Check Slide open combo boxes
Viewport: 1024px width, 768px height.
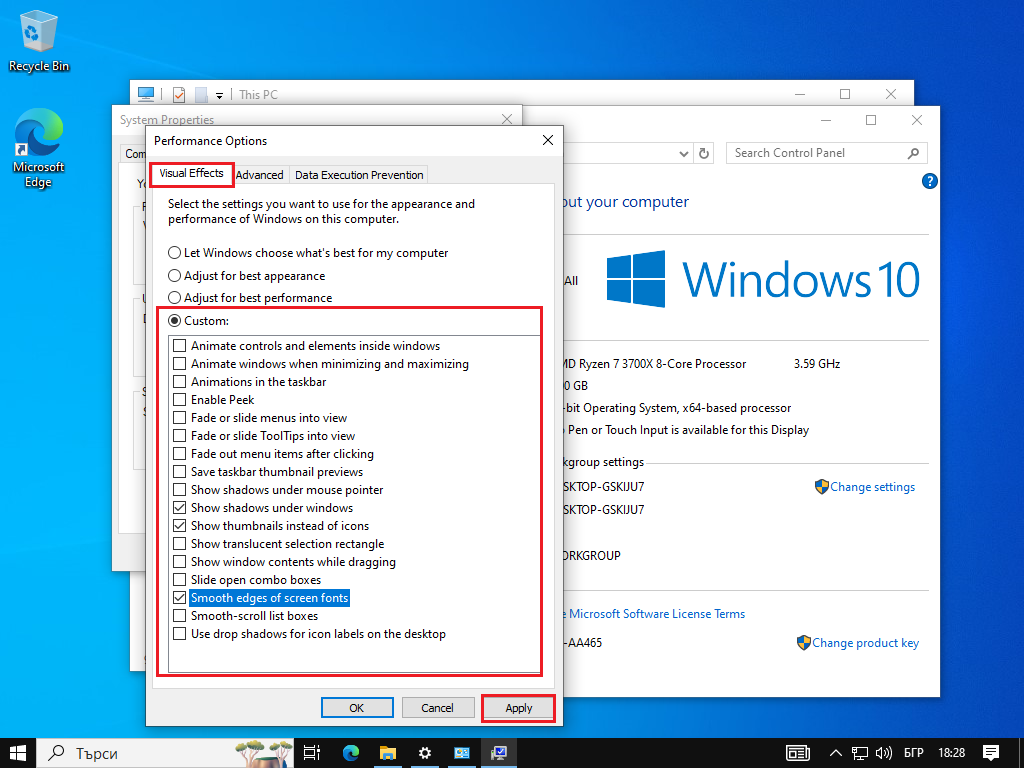pos(180,580)
